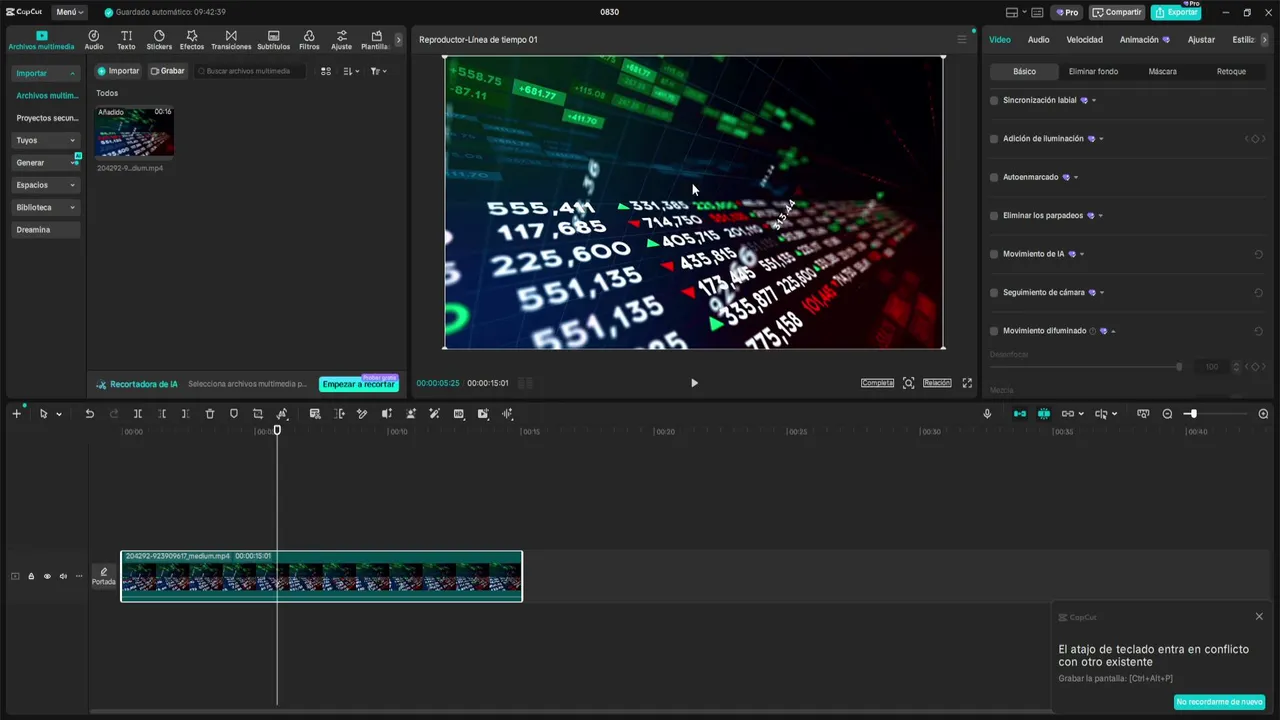Click the Desenfocar intensity slider
Screen dimensions: 1280x720
coord(1085,367)
